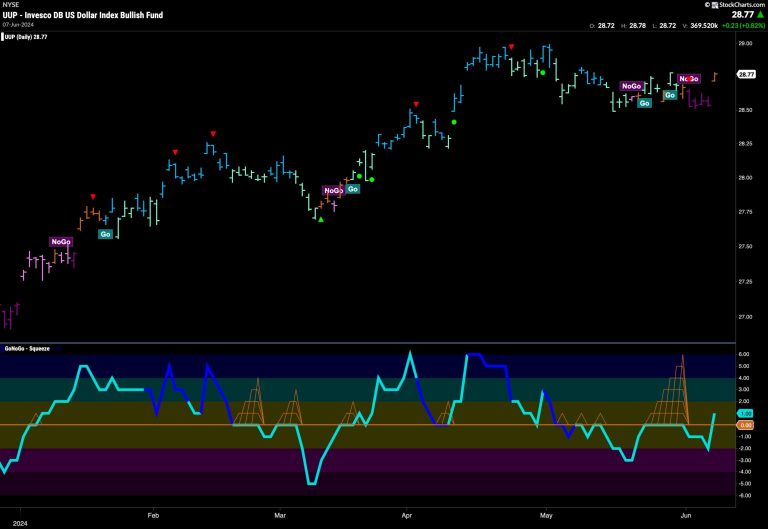768x529 pixels.
Task: Click the cyan 1.00 oscillator value tag
Action: coord(745,414)
